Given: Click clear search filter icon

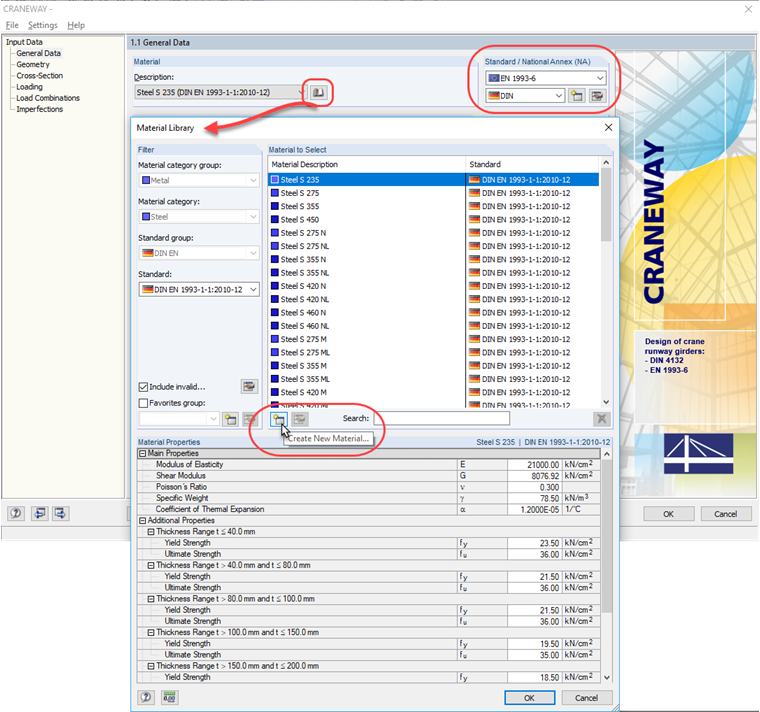Looking at the screenshot, I should [x=602, y=419].
